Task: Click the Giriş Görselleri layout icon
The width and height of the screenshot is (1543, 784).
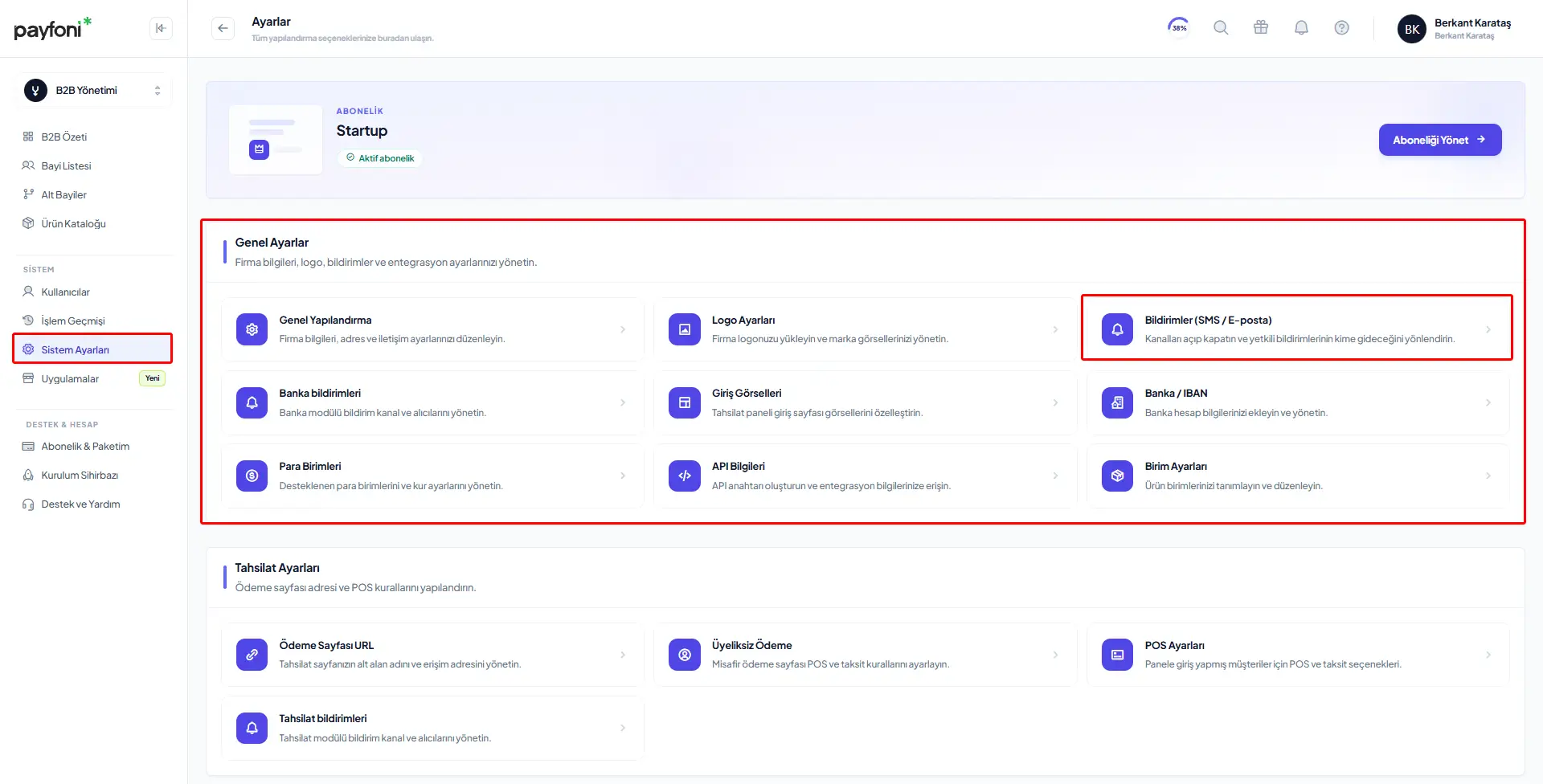Action: click(685, 402)
